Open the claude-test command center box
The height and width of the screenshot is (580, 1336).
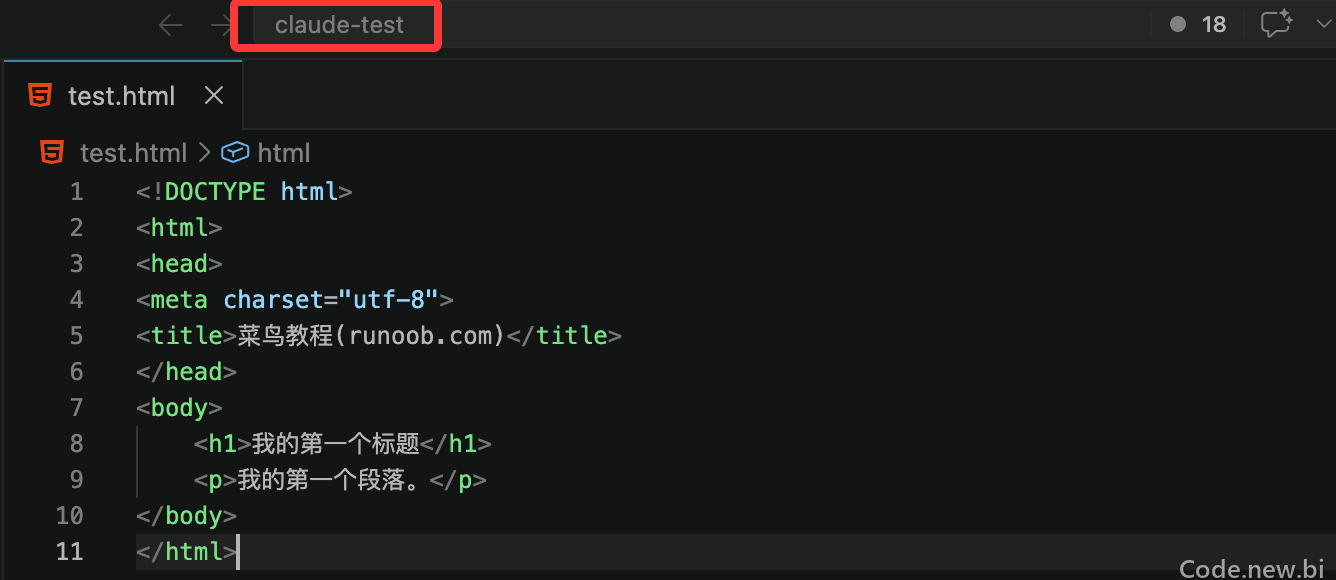click(x=339, y=25)
